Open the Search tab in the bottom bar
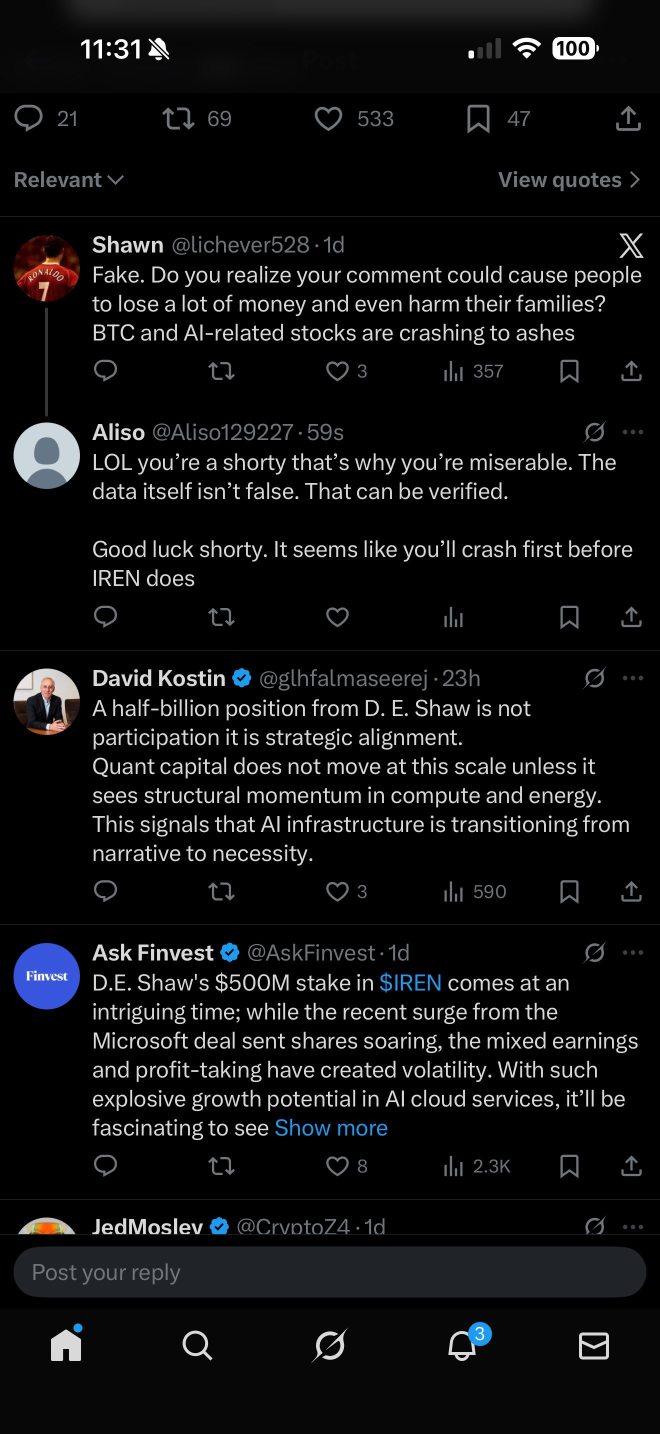Viewport: 660px width, 1434px height. pyautogui.click(x=197, y=1346)
